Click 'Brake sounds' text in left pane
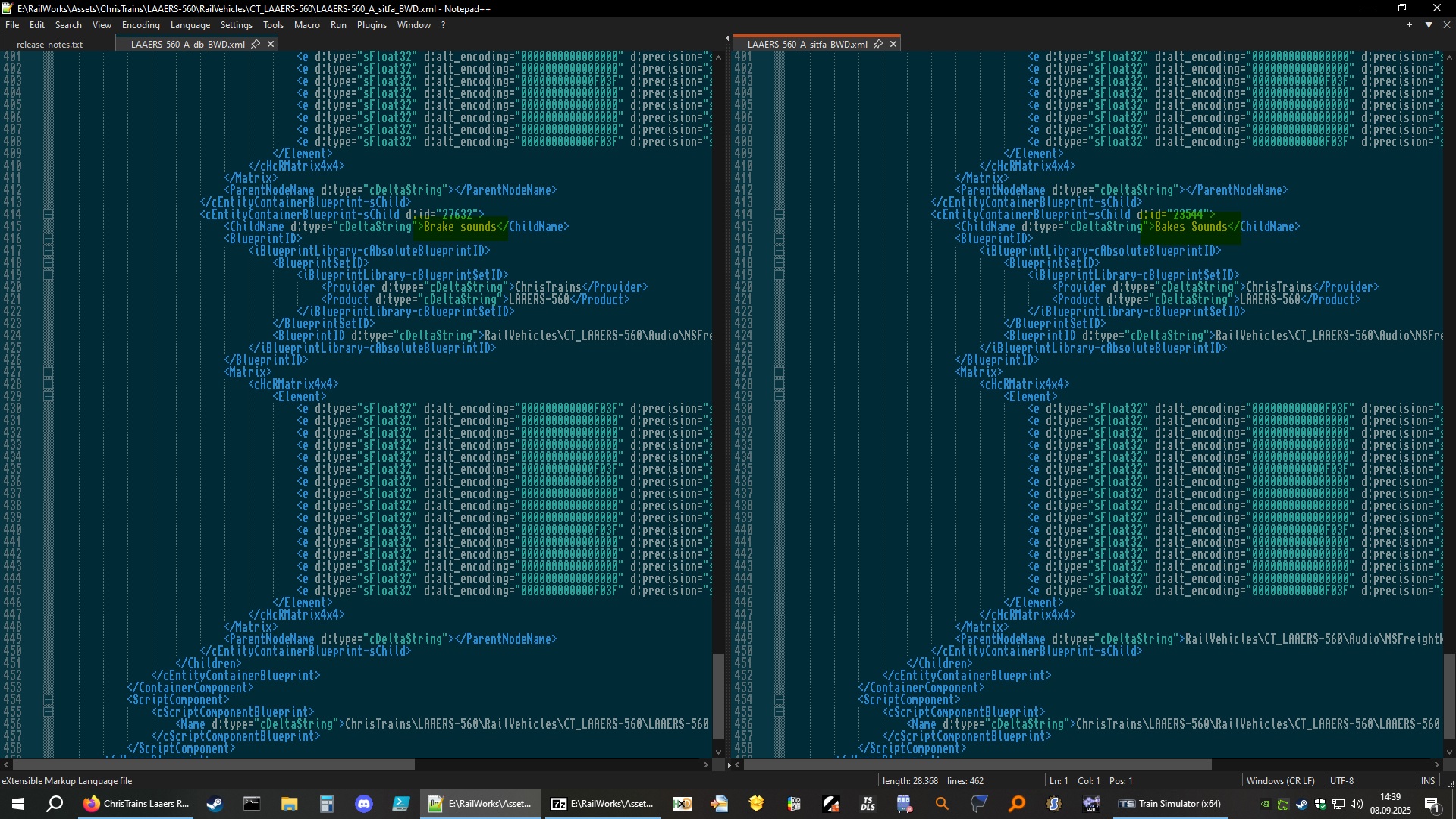This screenshot has width=1456, height=819. click(460, 227)
